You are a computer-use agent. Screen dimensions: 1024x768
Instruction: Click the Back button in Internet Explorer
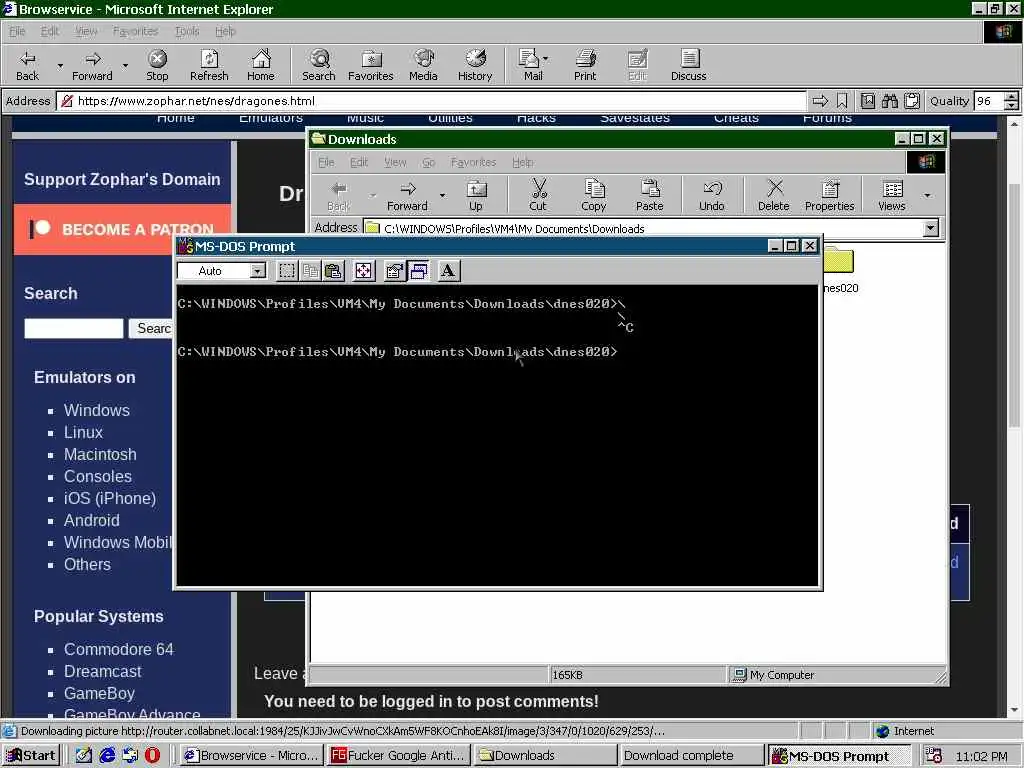click(x=27, y=65)
